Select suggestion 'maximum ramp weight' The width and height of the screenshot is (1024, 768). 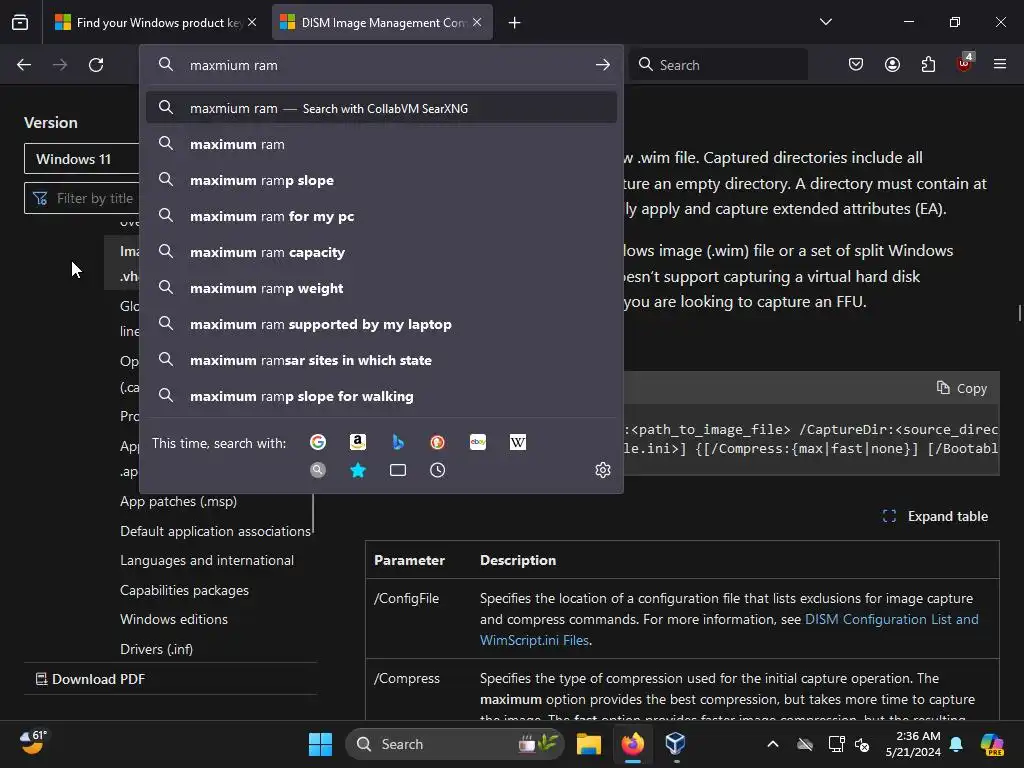coord(381,288)
